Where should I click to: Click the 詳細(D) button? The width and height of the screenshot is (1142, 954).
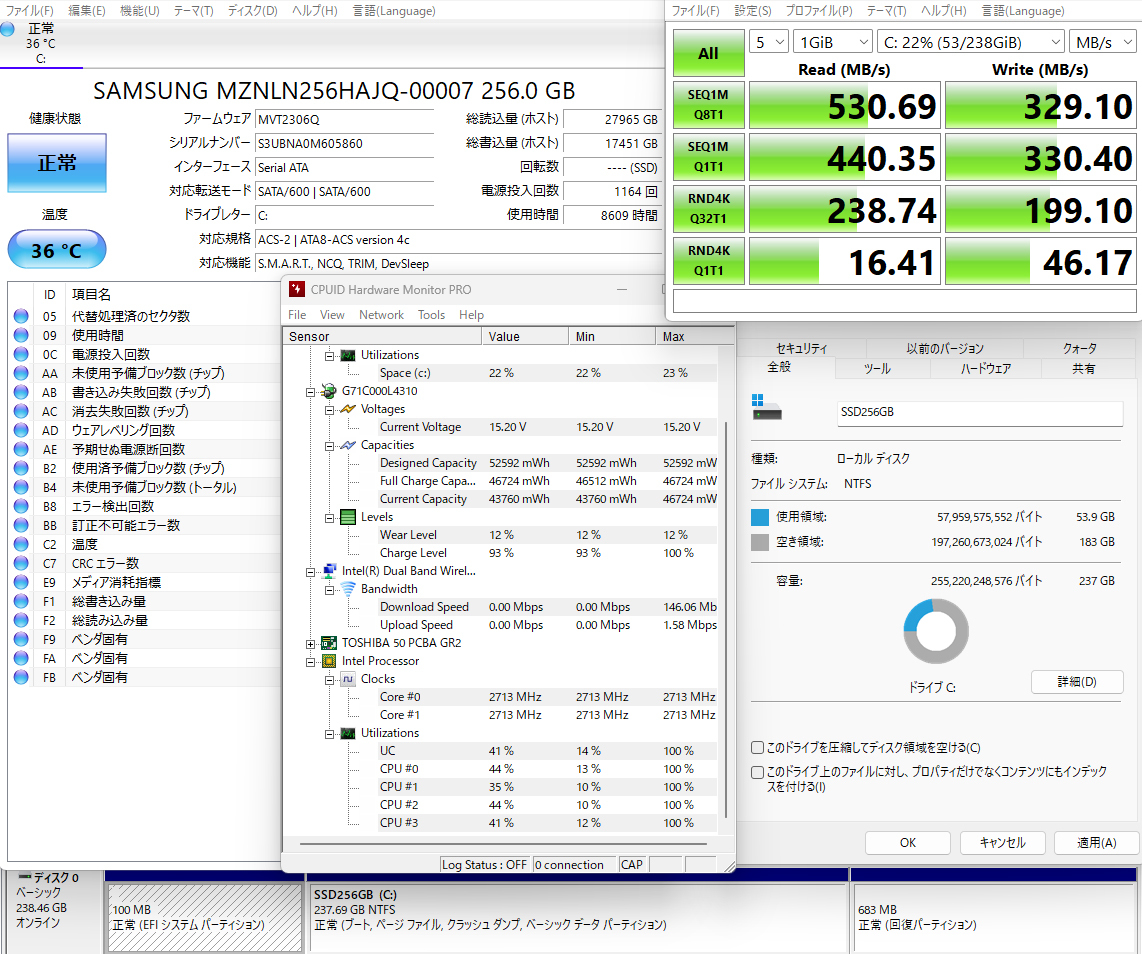tap(1076, 682)
